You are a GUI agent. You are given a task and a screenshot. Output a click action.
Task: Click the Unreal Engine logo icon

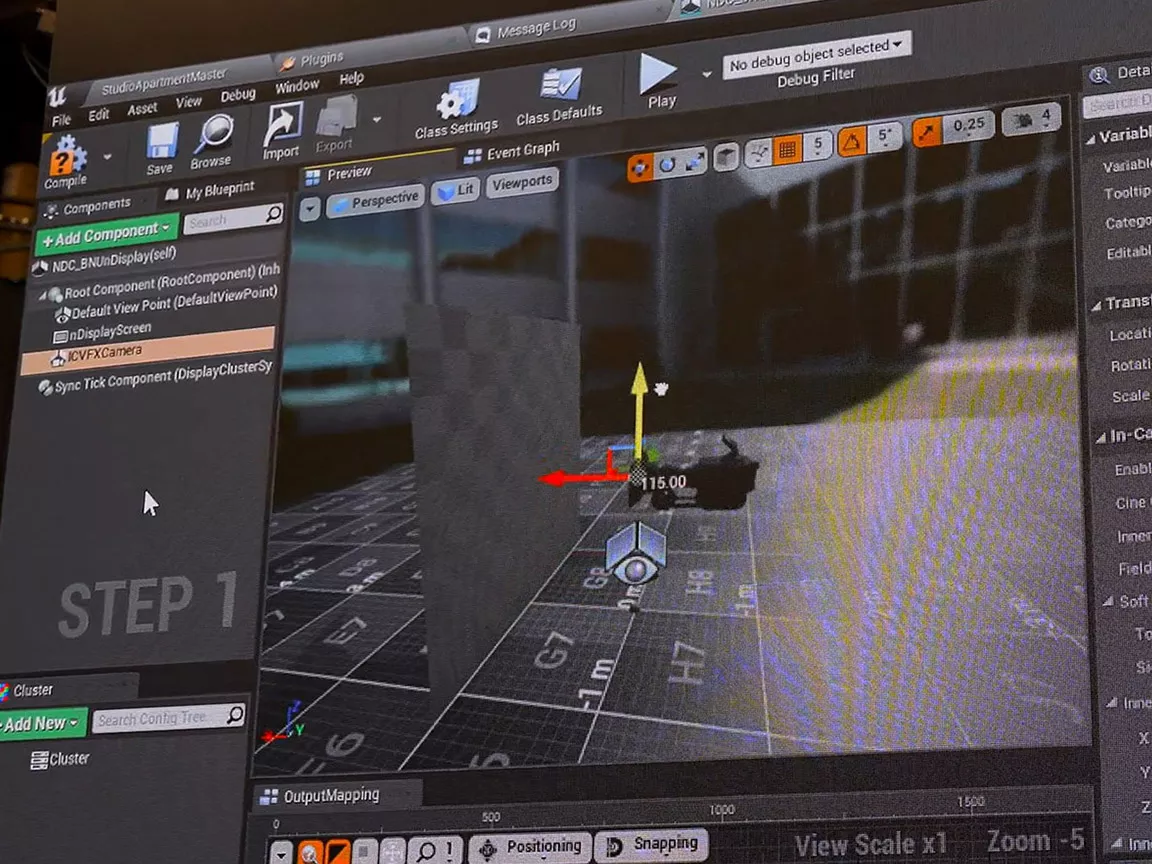tap(57, 96)
